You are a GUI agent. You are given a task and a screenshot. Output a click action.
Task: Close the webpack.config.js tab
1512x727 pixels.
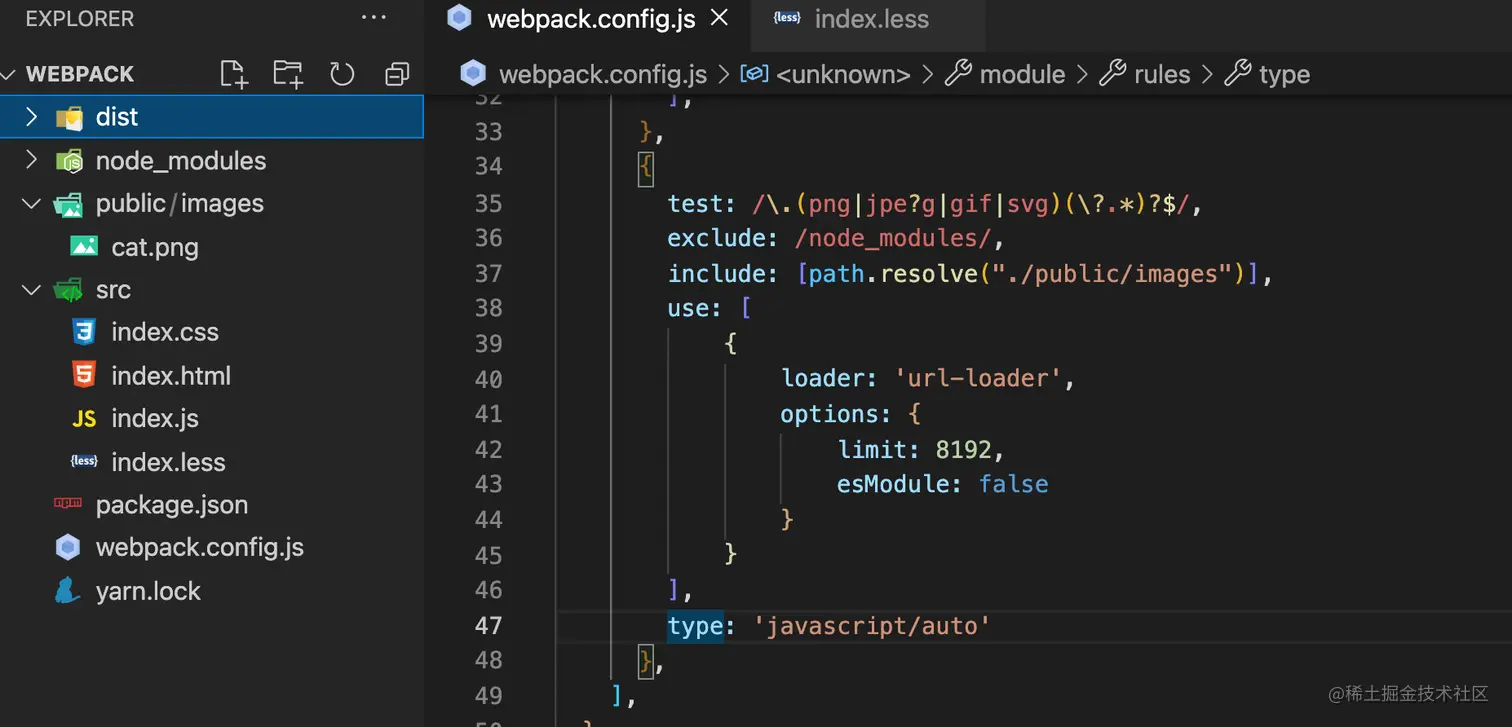pyautogui.click(x=718, y=20)
